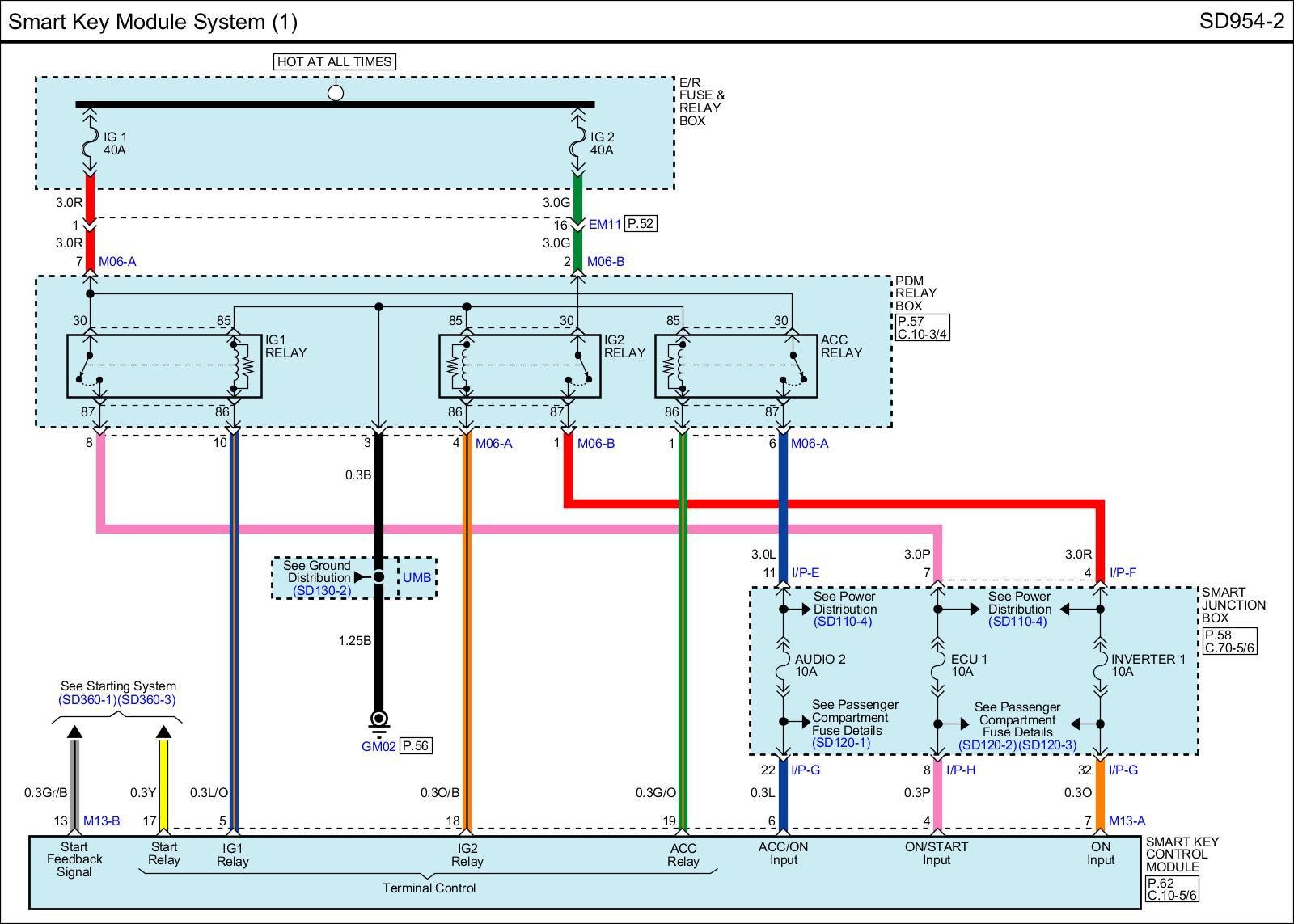Click the IG 2 40A fuse symbol
Viewport: 1294px width, 924px height.
[x=577, y=144]
